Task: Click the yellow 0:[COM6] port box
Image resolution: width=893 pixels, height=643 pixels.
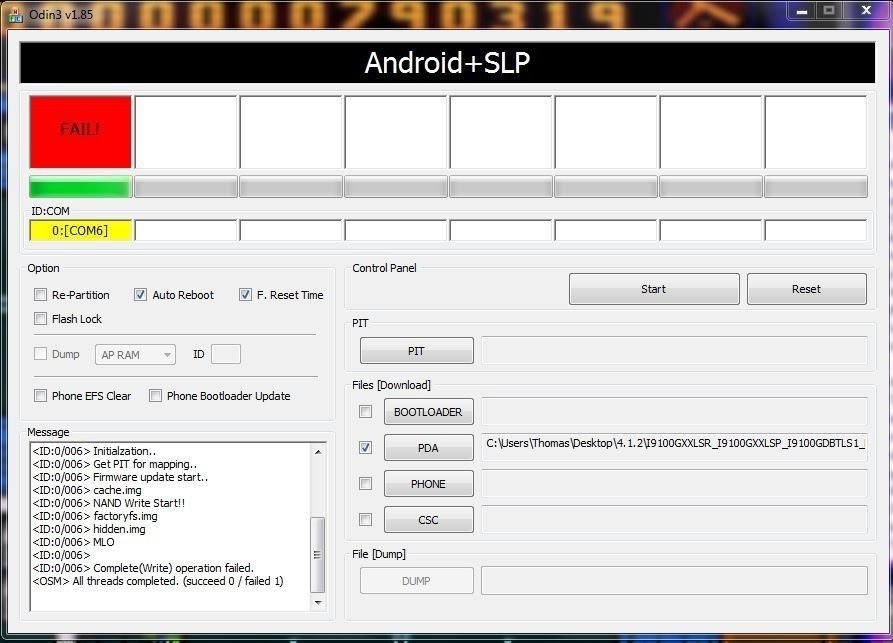Action: point(80,230)
